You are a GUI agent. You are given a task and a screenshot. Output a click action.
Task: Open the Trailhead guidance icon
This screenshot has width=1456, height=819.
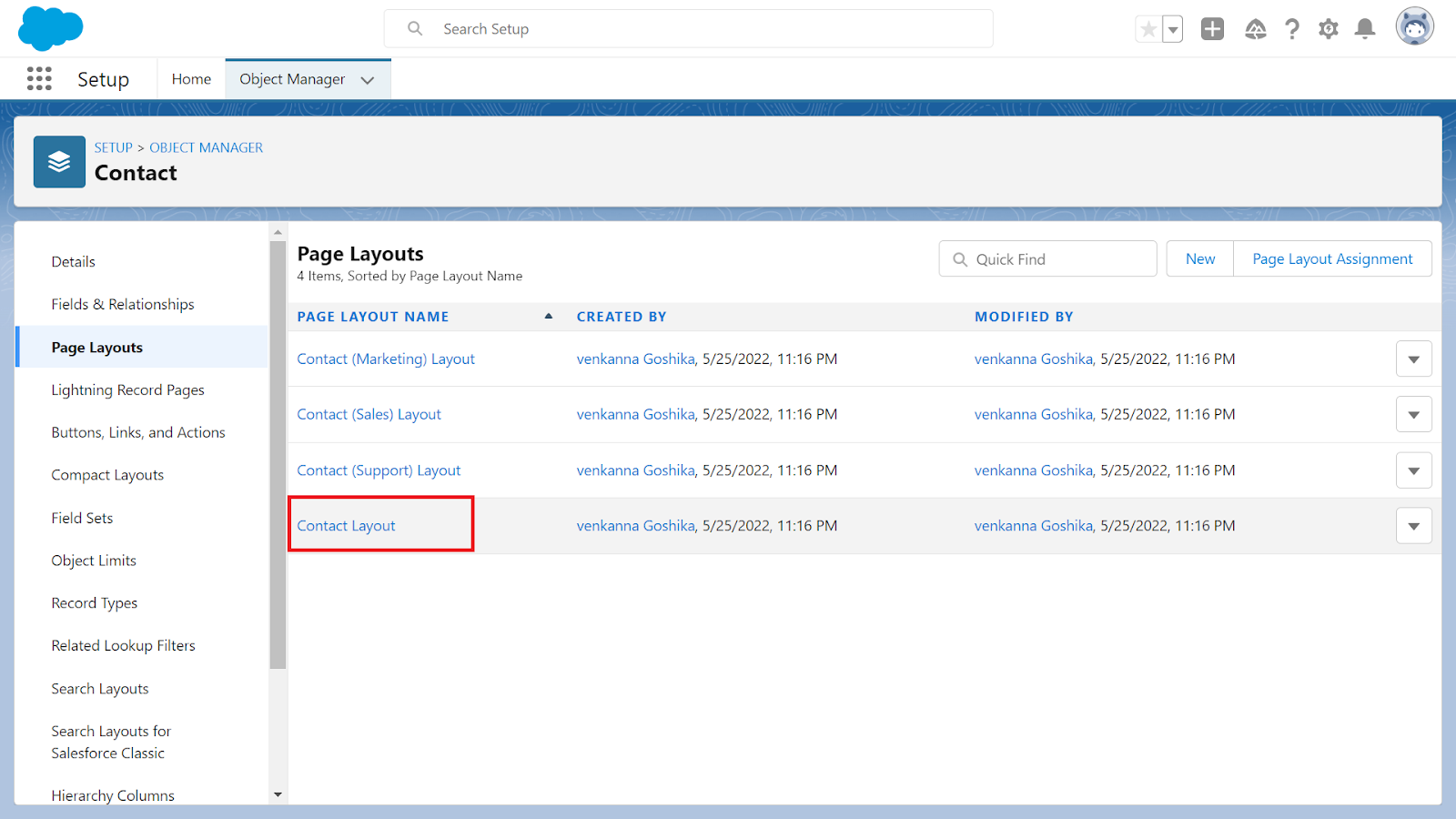pos(1256,29)
